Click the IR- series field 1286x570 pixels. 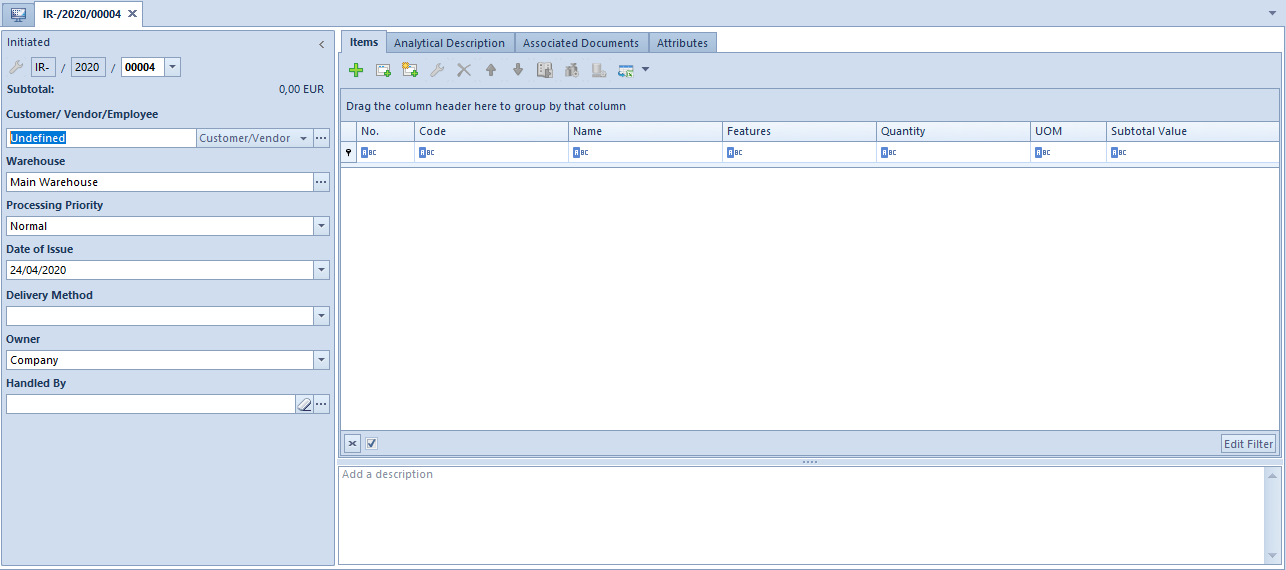[43, 67]
